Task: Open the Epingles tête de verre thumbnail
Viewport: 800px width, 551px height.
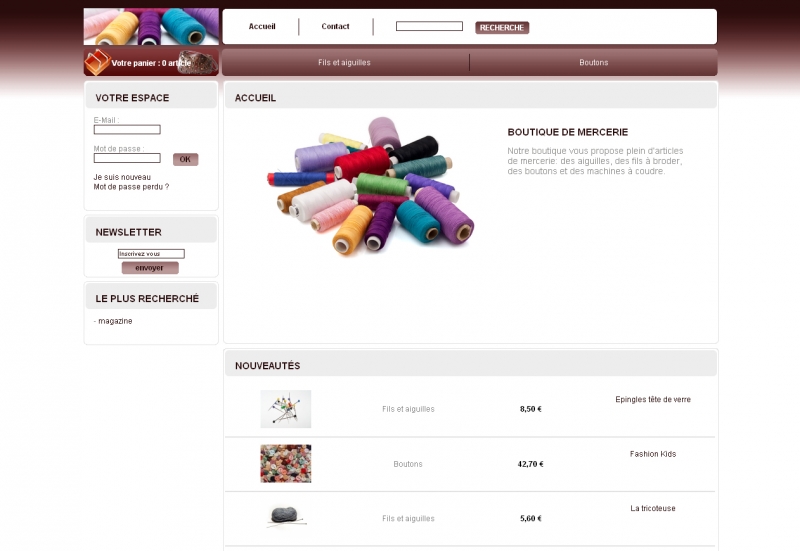Action: [286, 409]
